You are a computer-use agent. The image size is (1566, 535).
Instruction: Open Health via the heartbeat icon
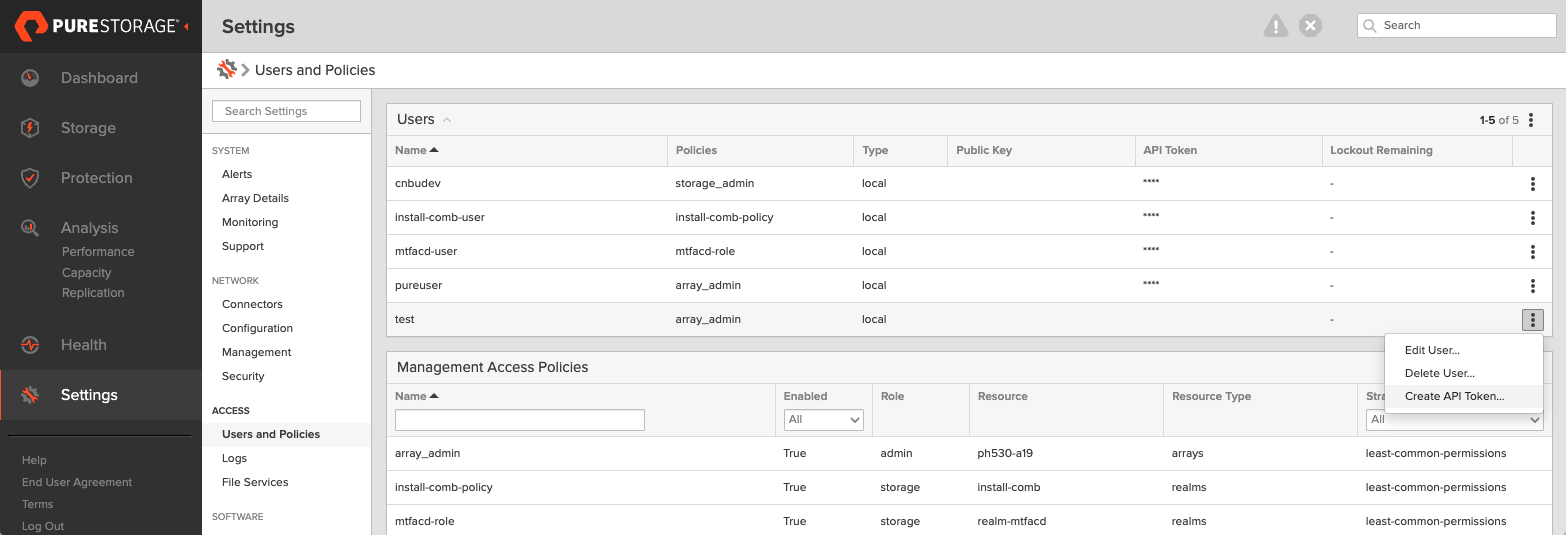point(30,345)
